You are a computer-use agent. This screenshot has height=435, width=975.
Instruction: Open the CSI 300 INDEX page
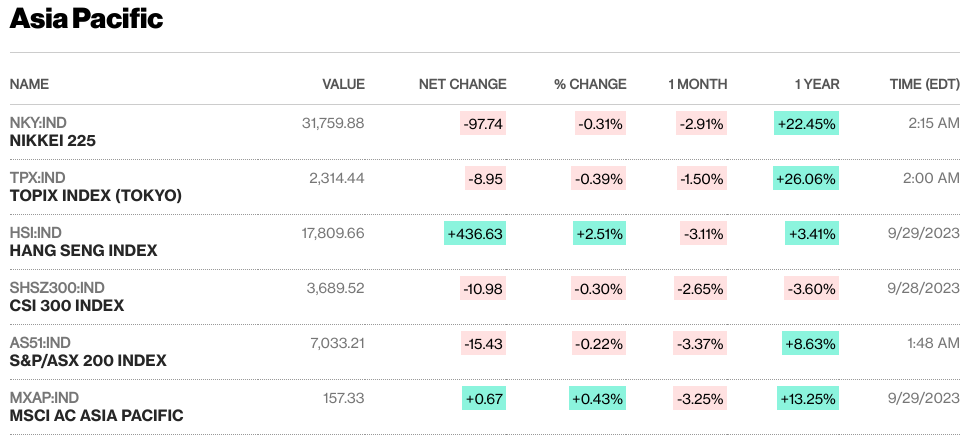[67, 306]
